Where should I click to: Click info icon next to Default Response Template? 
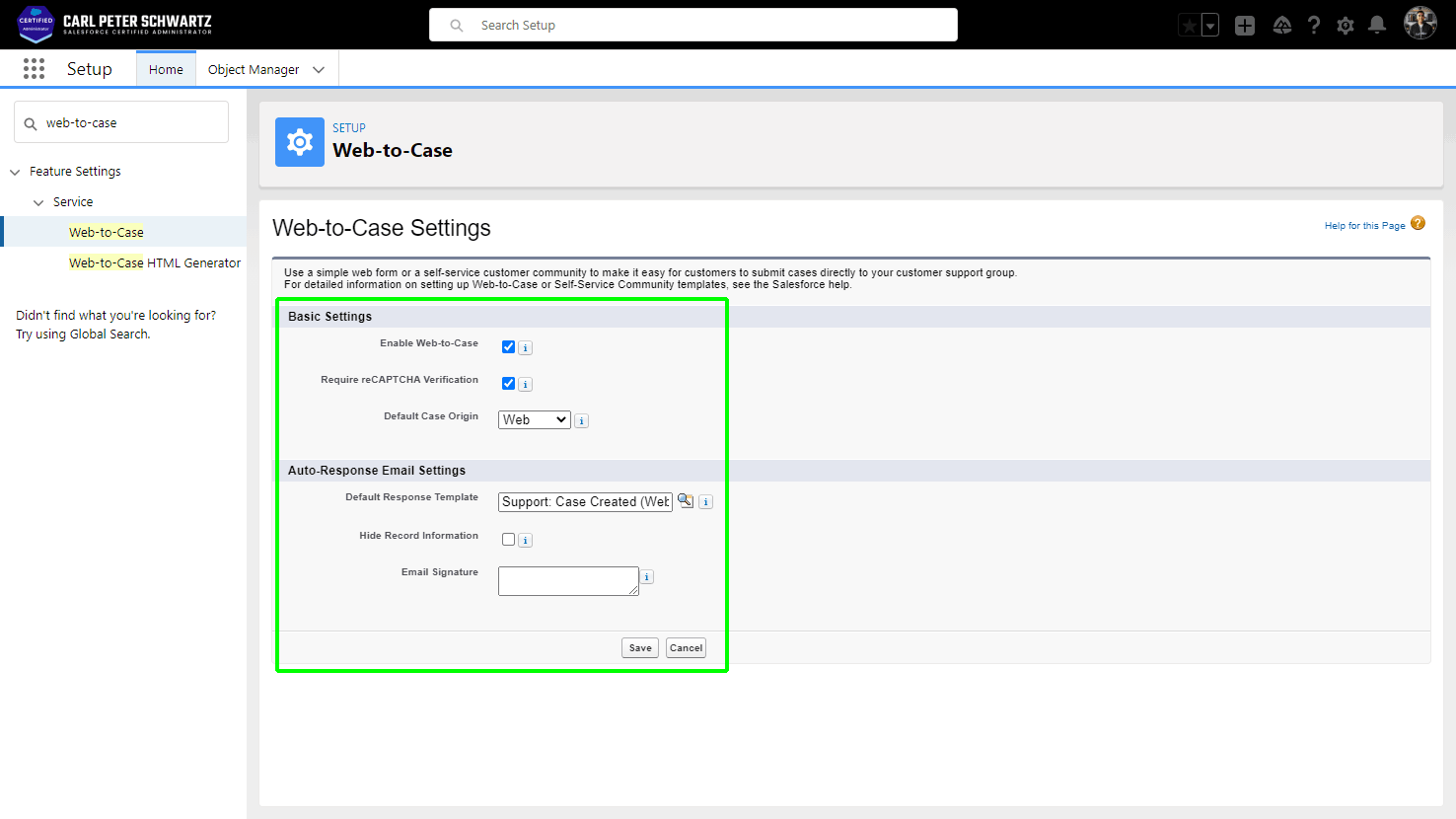[706, 501]
